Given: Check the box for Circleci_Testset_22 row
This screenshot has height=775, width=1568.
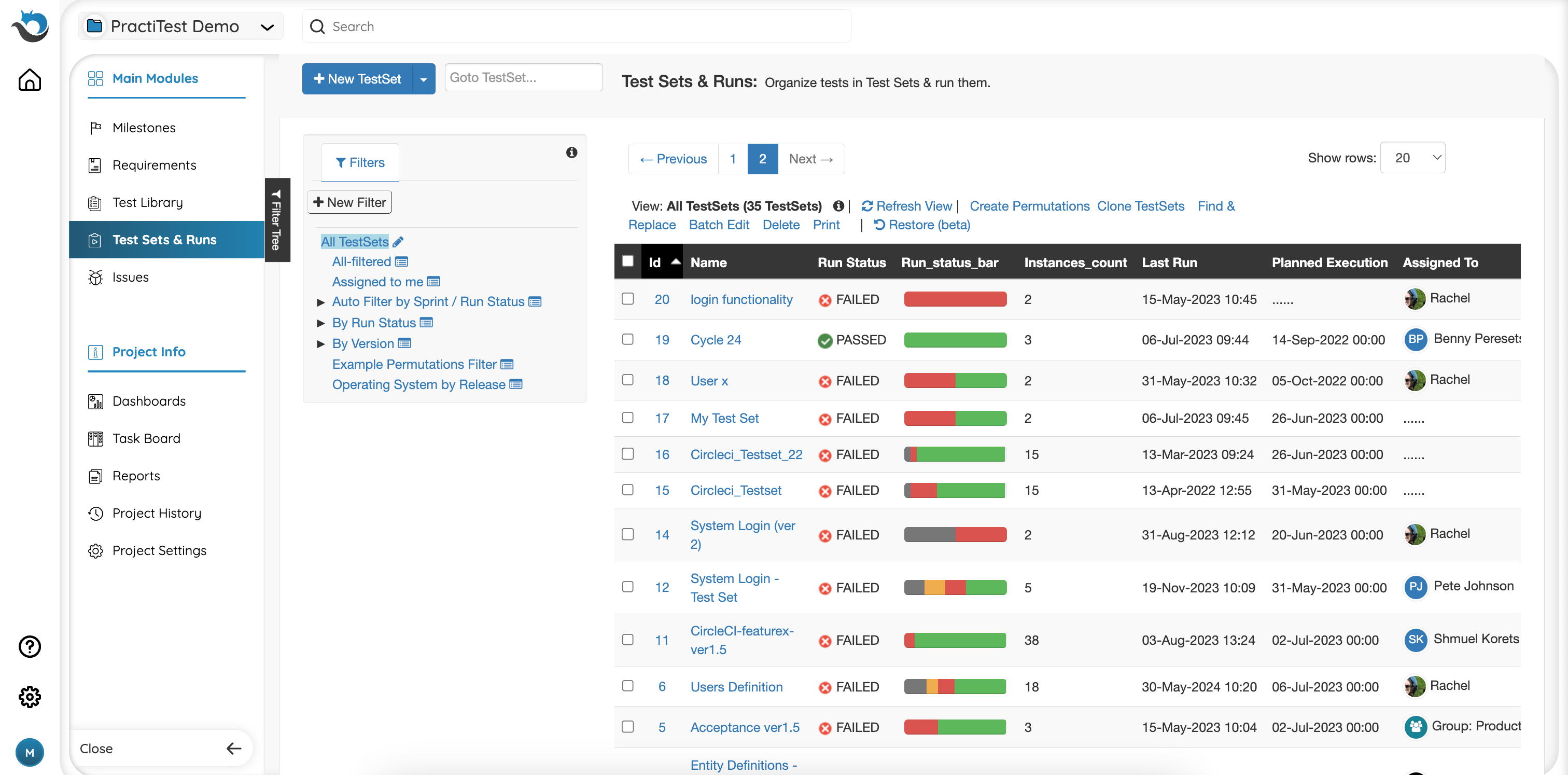Looking at the screenshot, I should 627,453.
